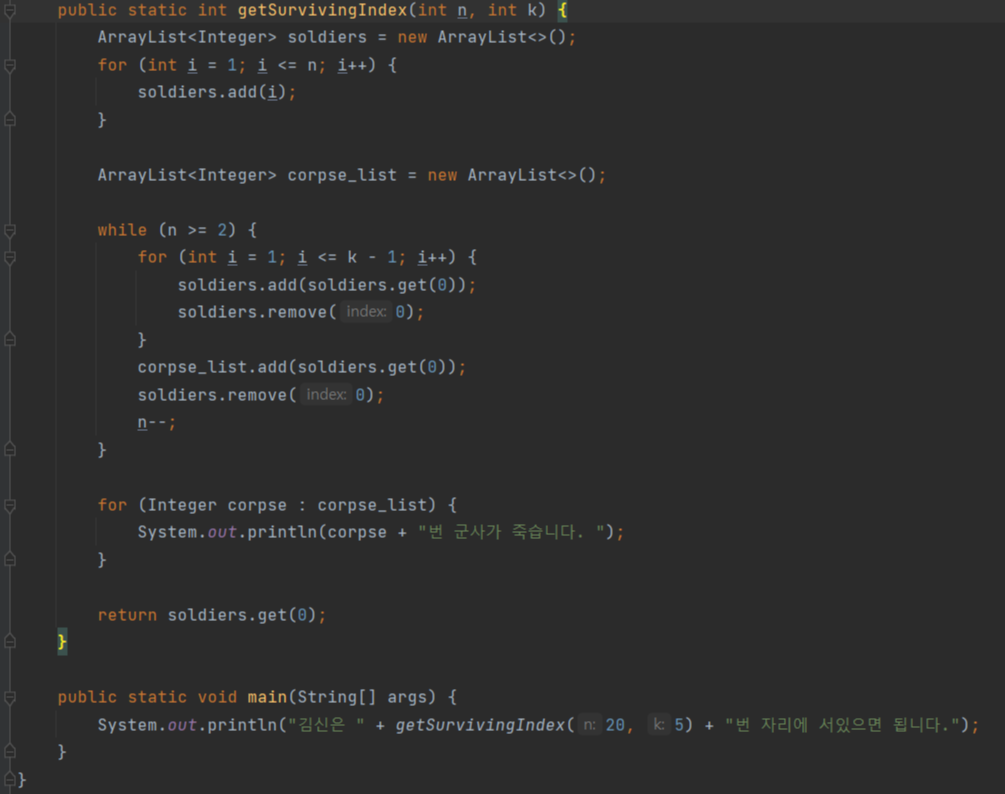Click 'soldiers.get(0)' in return statement
1005x794 pixels.
coord(242,615)
